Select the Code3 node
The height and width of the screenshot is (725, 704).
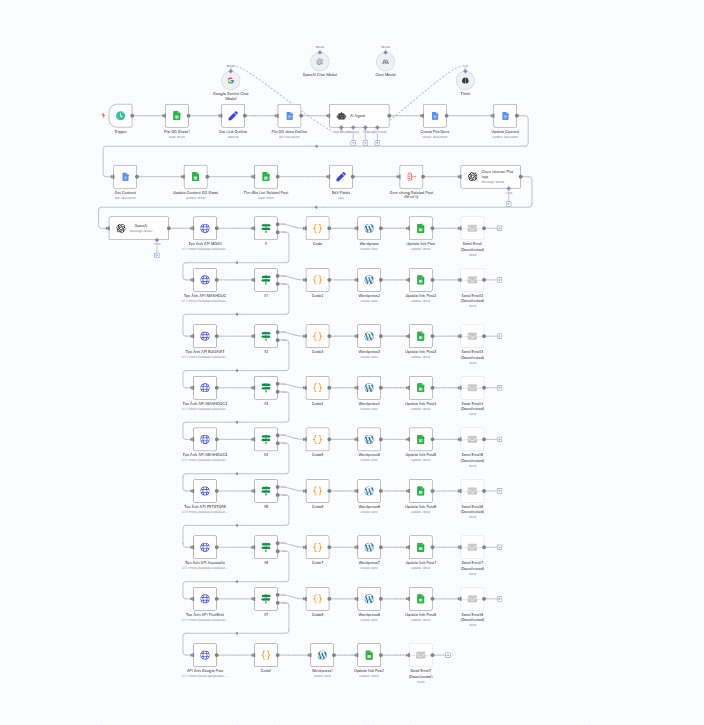point(317,333)
